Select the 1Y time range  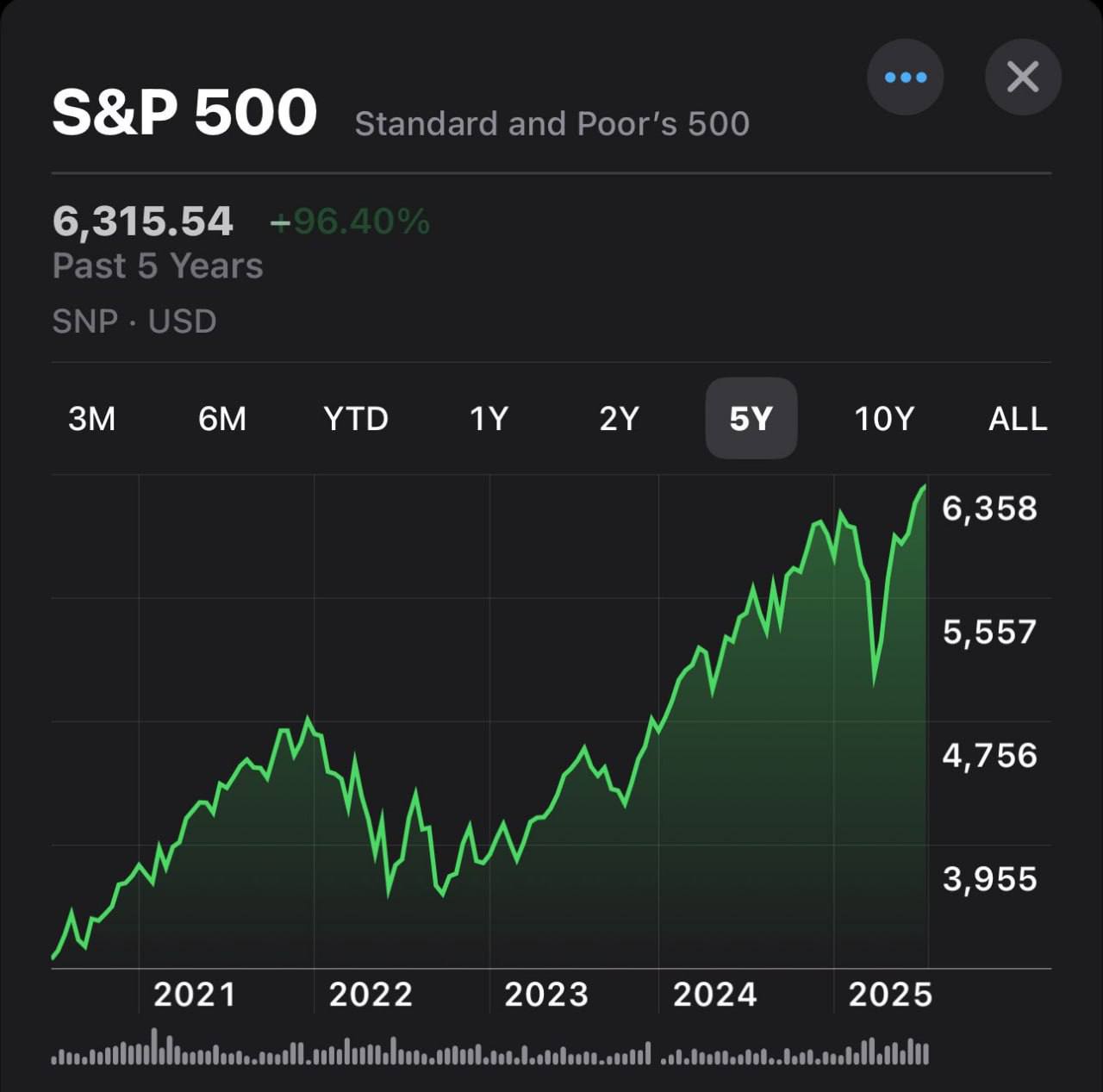(x=489, y=419)
